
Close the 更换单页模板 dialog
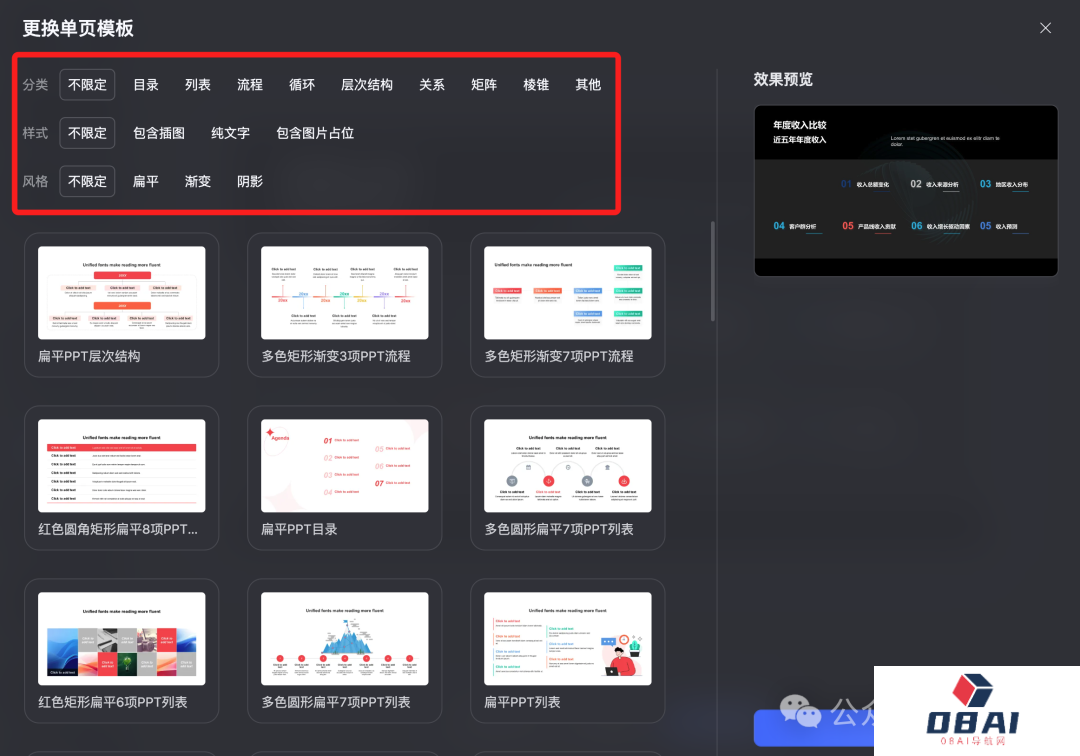[x=1045, y=28]
